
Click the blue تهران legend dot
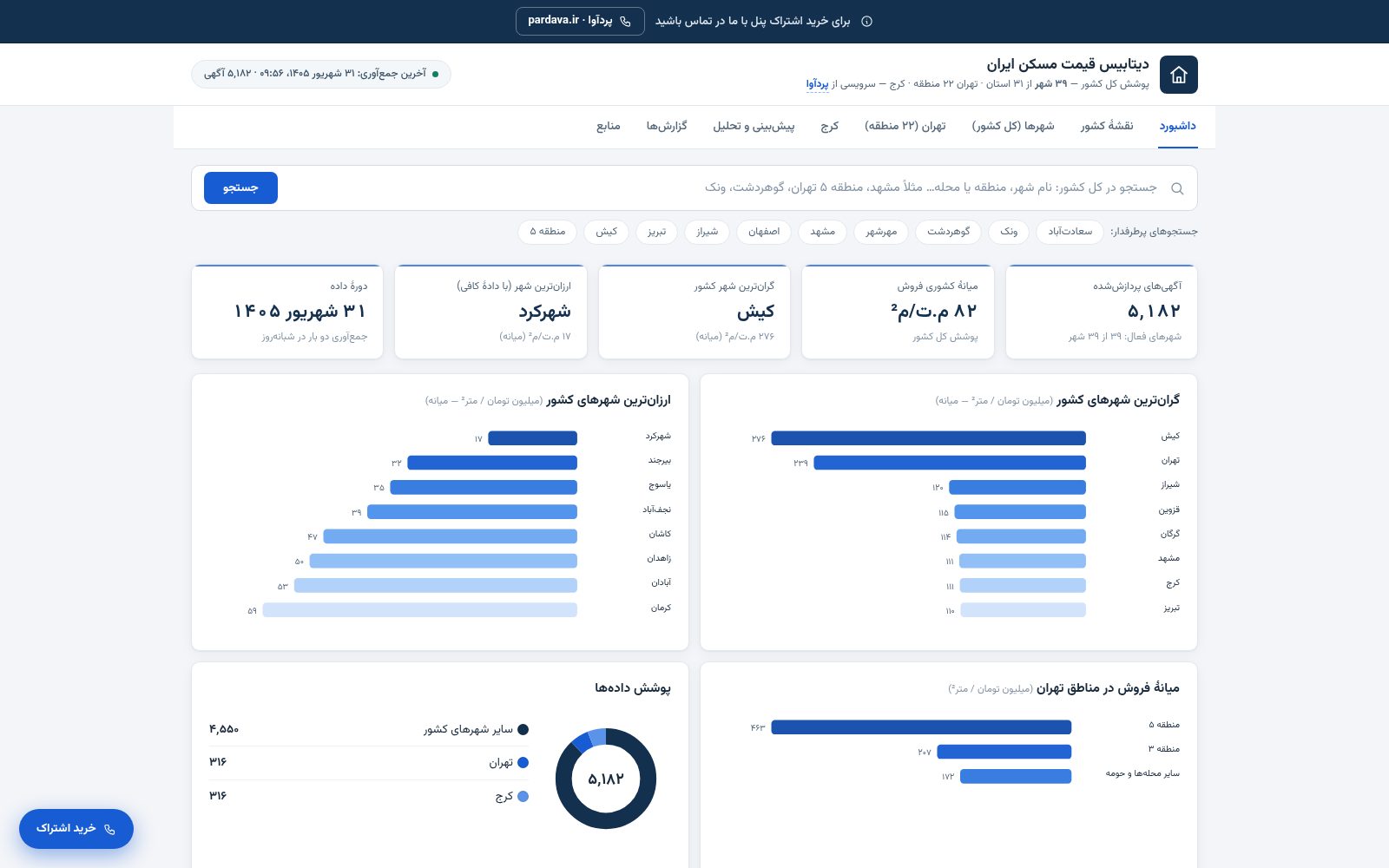[x=523, y=763]
